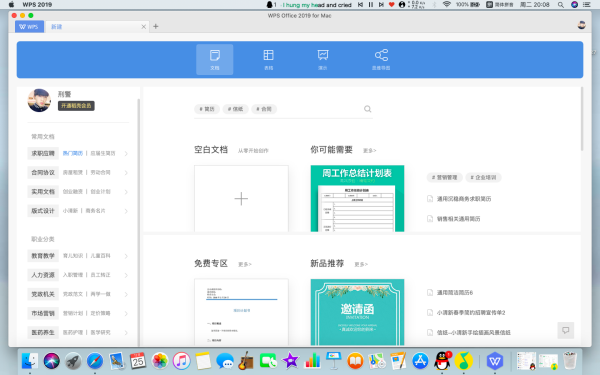Open GarageBand guitar icon in Dock

246,360
